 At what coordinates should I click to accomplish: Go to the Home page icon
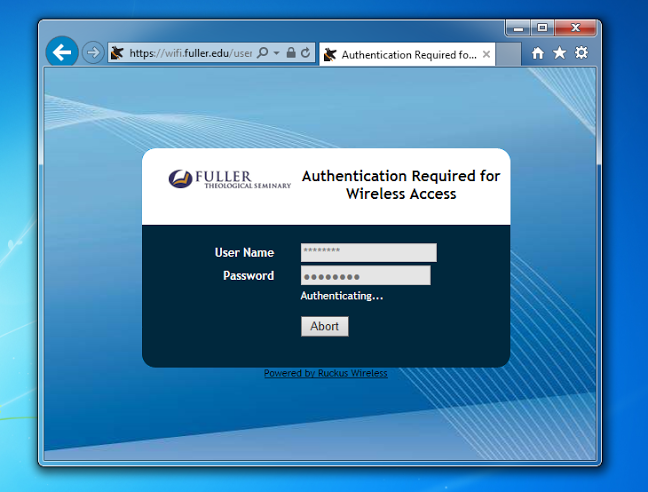(538, 53)
